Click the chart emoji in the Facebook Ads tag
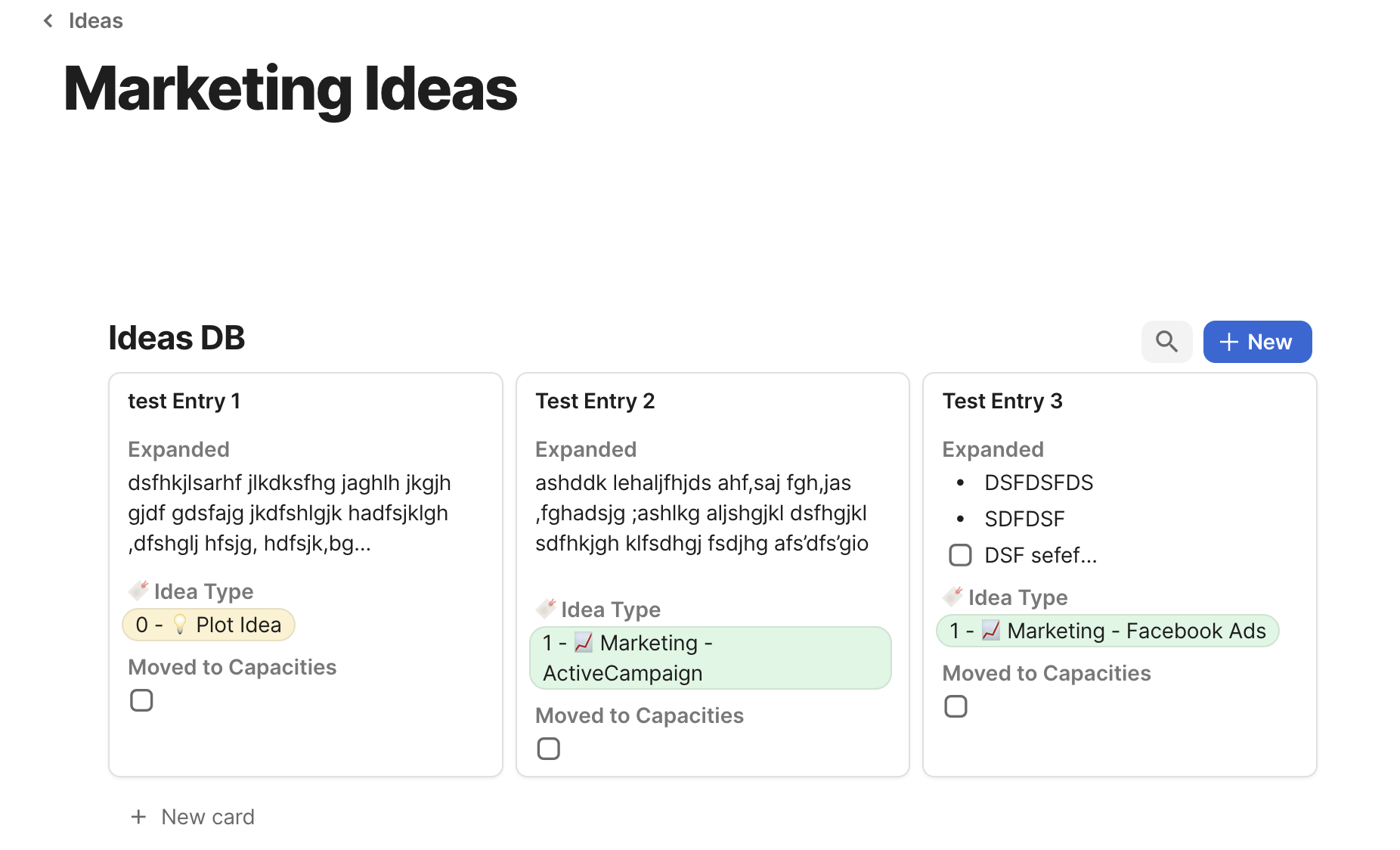Viewport: 1400px width, 850px height. click(x=991, y=631)
